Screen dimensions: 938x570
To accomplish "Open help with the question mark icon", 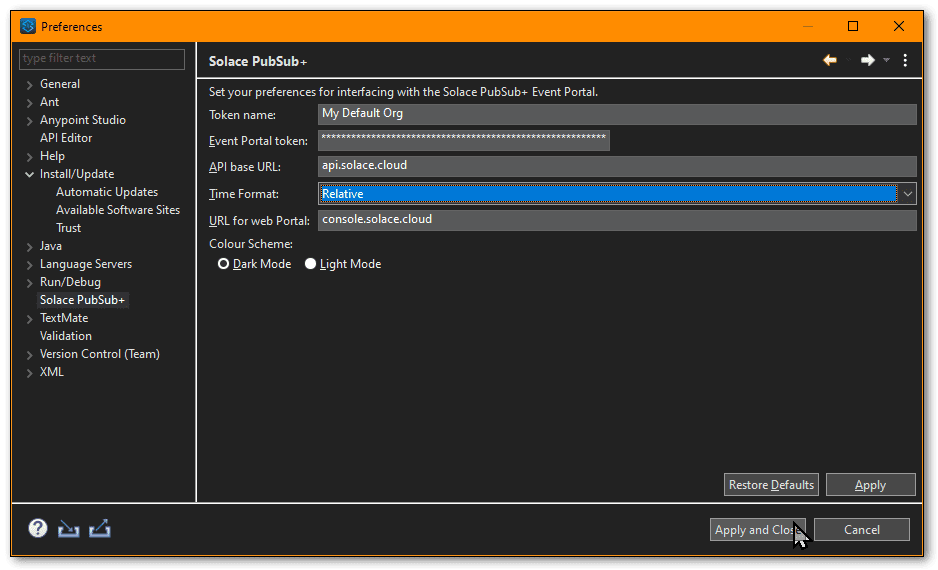I will pyautogui.click(x=38, y=528).
